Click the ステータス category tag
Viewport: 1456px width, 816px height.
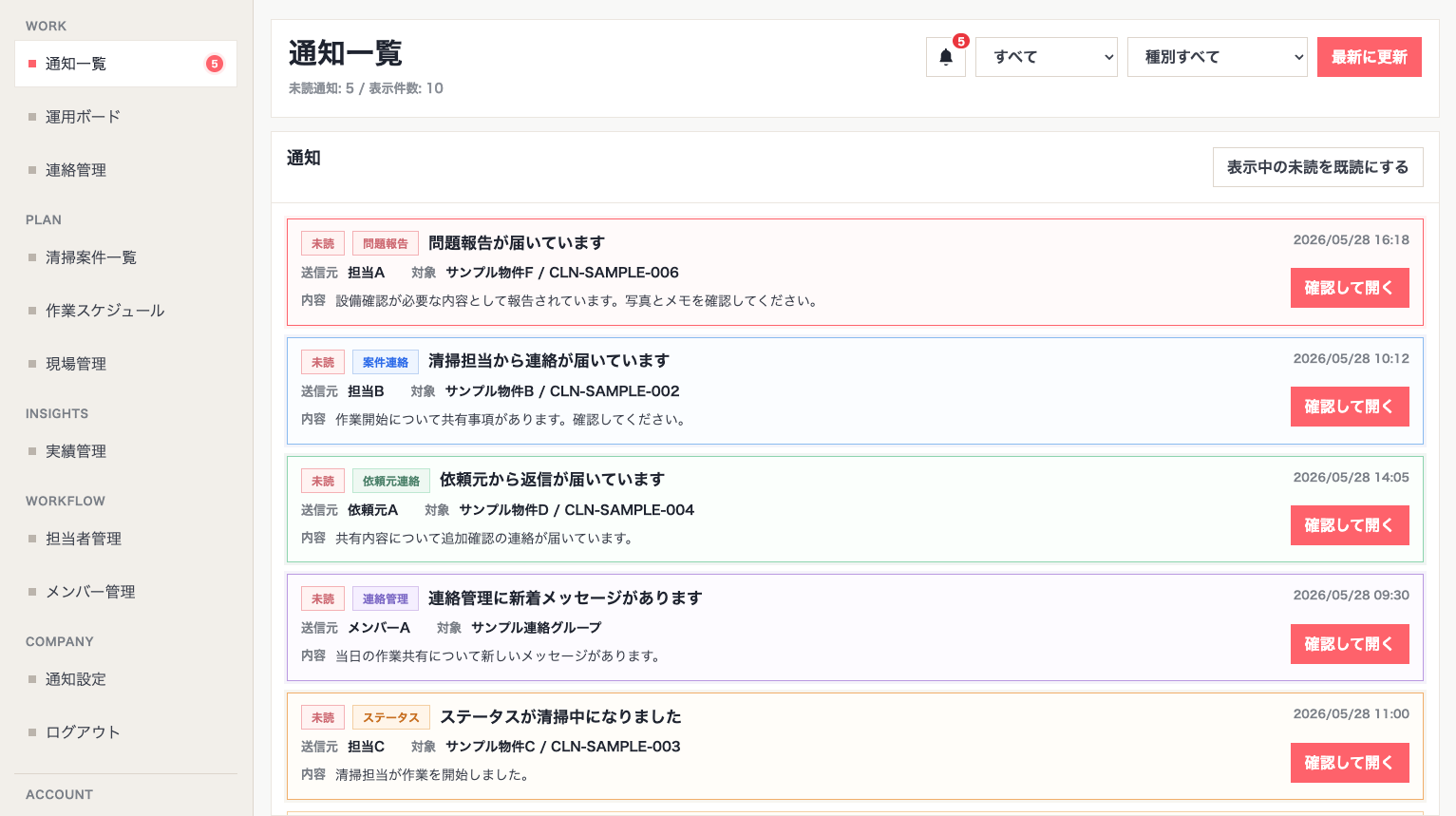point(391,717)
